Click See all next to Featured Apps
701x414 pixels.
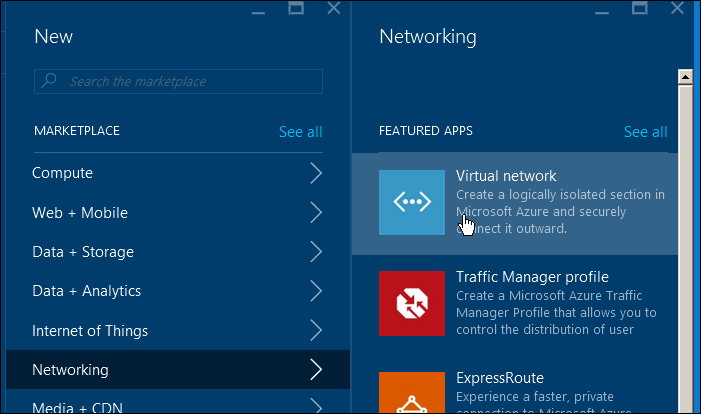[x=646, y=131]
